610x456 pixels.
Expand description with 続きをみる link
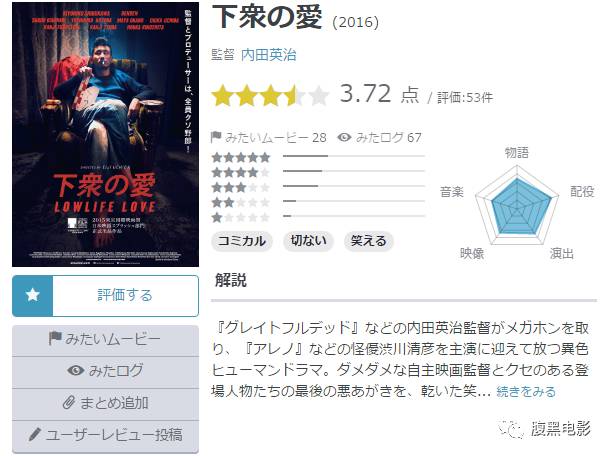526,391
